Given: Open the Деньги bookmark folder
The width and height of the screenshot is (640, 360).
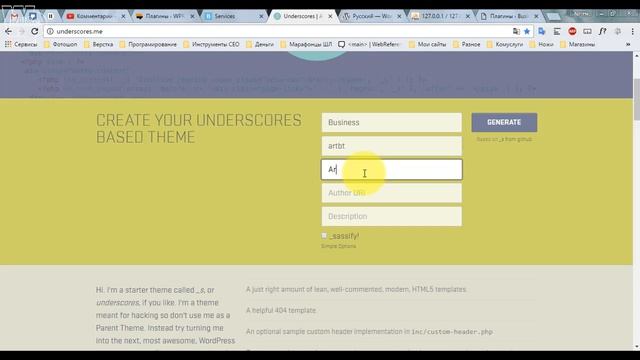Looking at the screenshot, I should (260, 44).
